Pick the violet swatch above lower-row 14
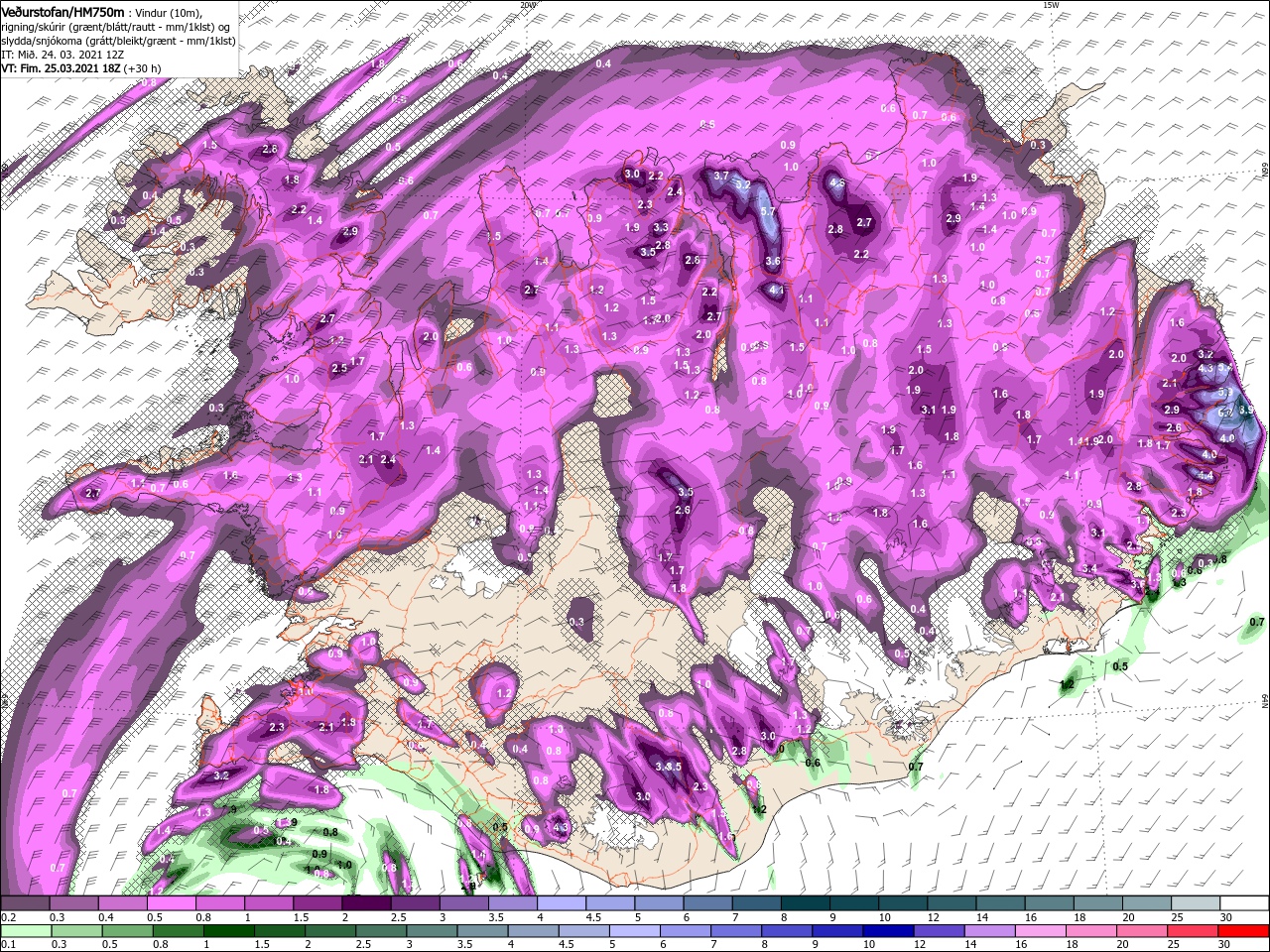Screen dimensions: 1270x952 coord(992,930)
